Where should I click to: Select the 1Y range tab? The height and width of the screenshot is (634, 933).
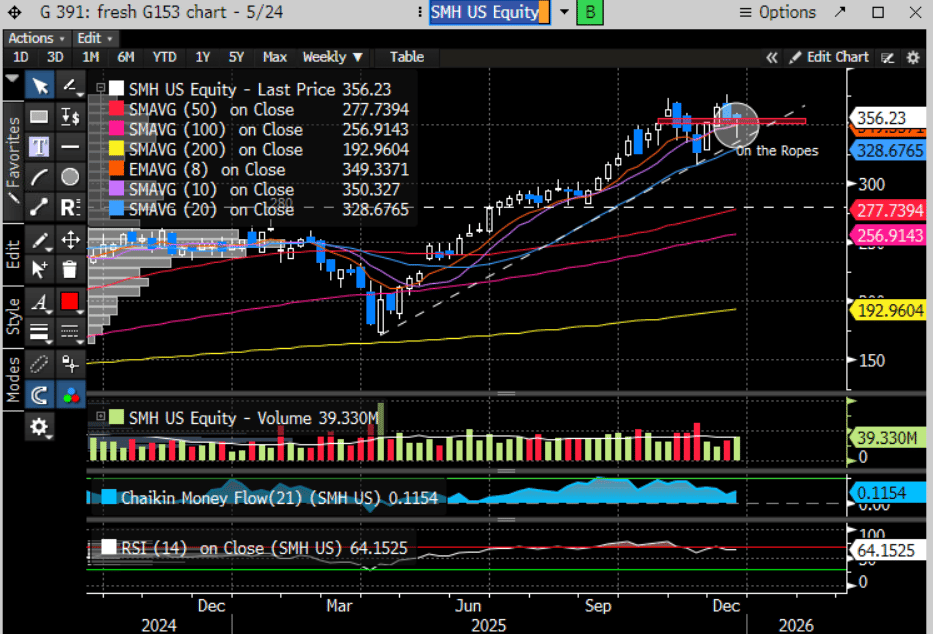pos(203,57)
